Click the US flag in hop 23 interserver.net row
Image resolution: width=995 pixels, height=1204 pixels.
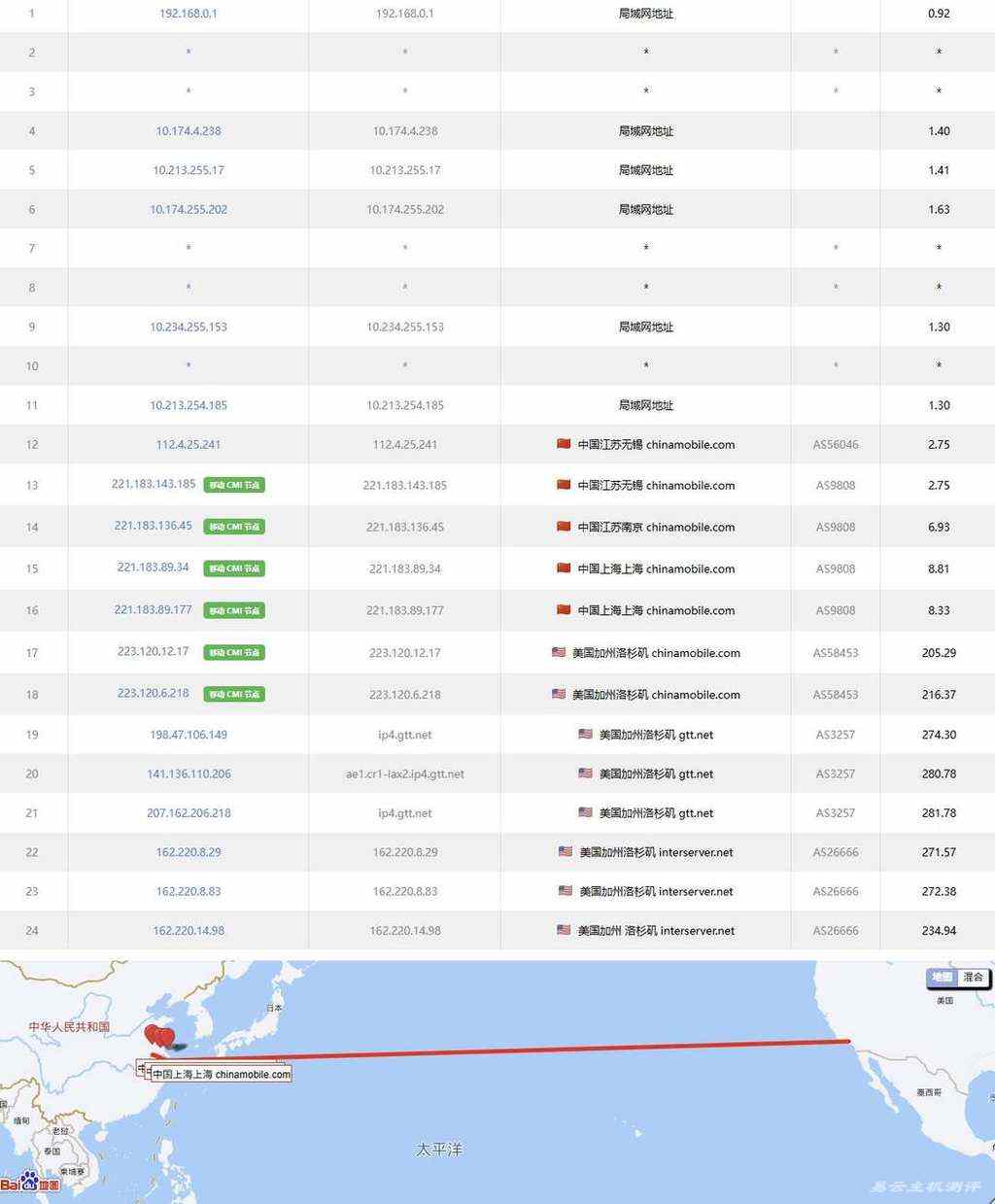coord(566,891)
